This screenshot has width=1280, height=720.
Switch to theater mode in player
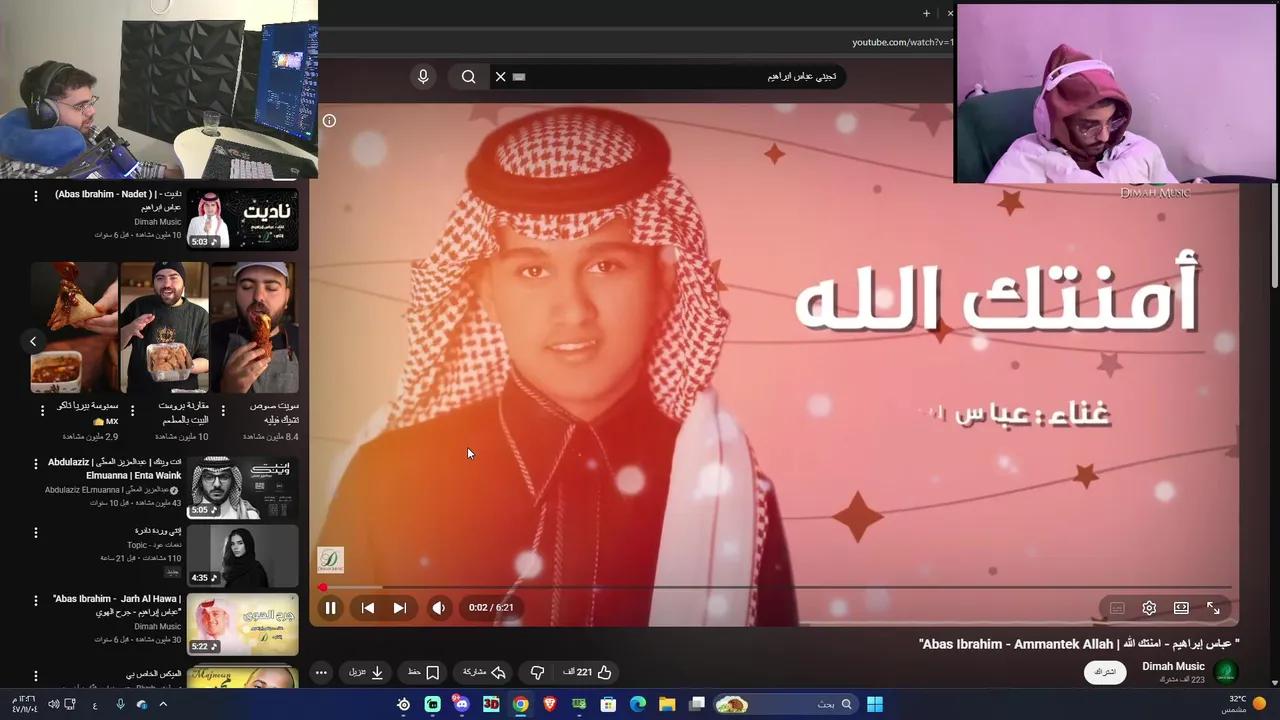(x=1181, y=608)
